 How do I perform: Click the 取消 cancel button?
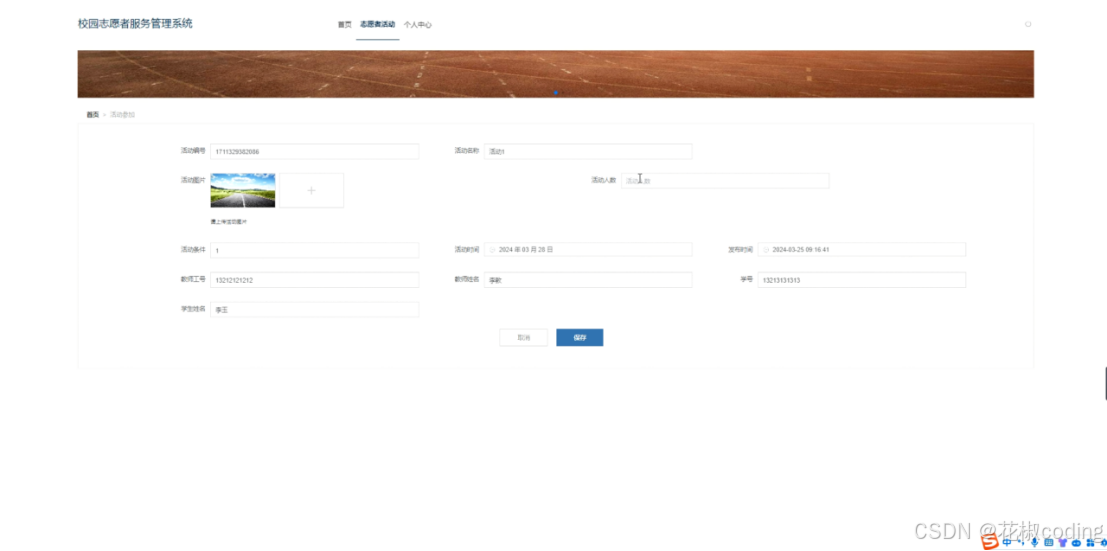pos(523,338)
